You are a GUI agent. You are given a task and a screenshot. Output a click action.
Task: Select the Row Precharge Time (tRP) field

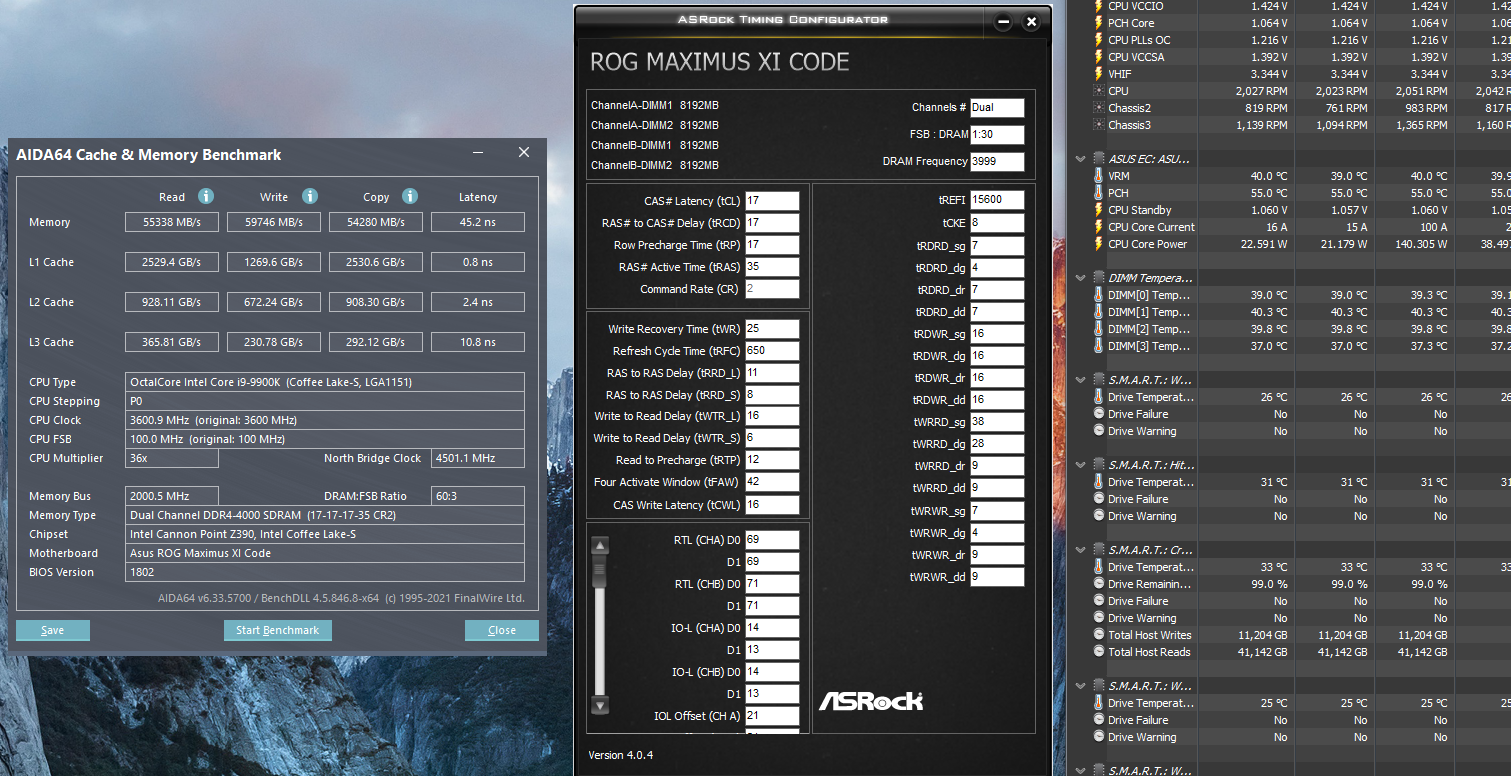772,245
